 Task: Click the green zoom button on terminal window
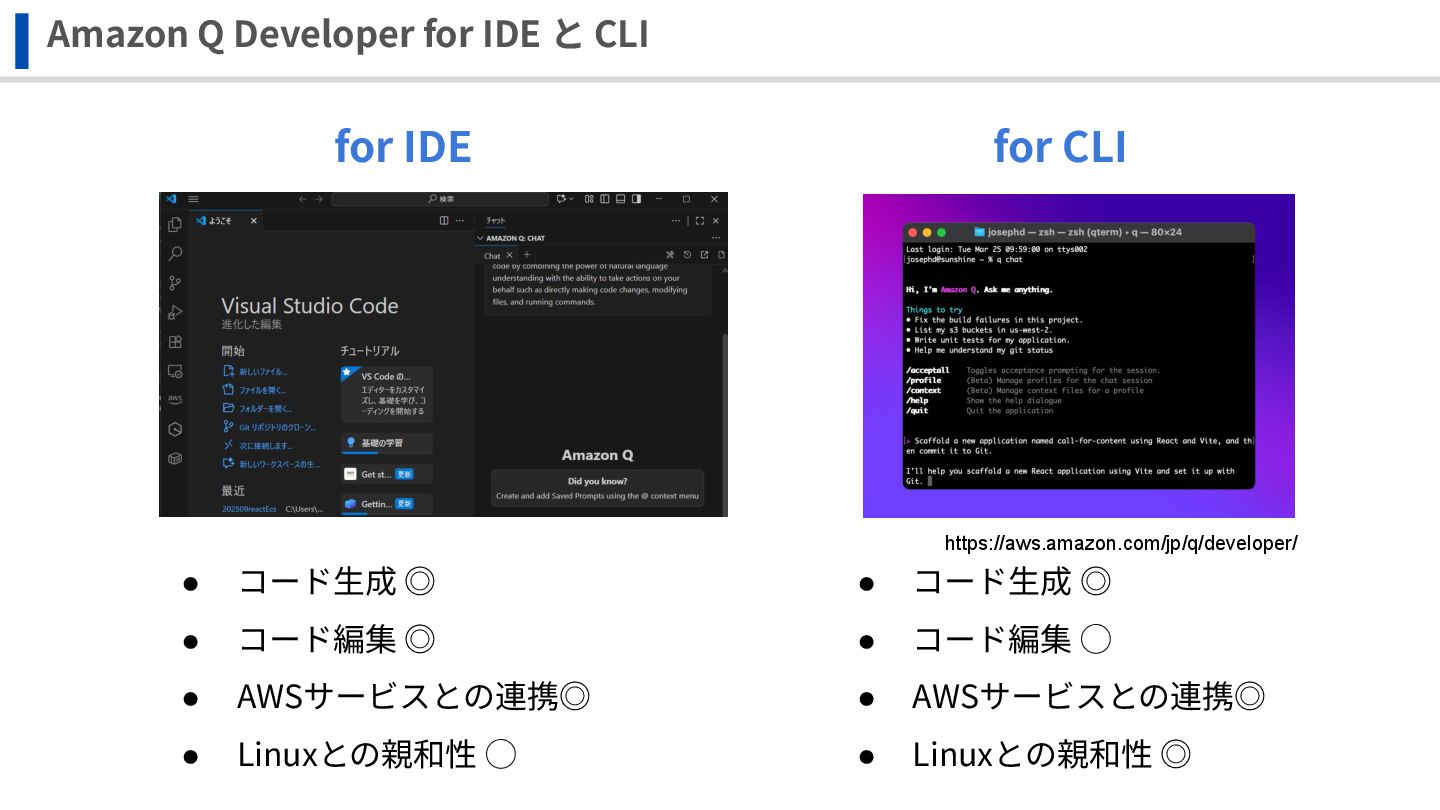click(941, 232)
